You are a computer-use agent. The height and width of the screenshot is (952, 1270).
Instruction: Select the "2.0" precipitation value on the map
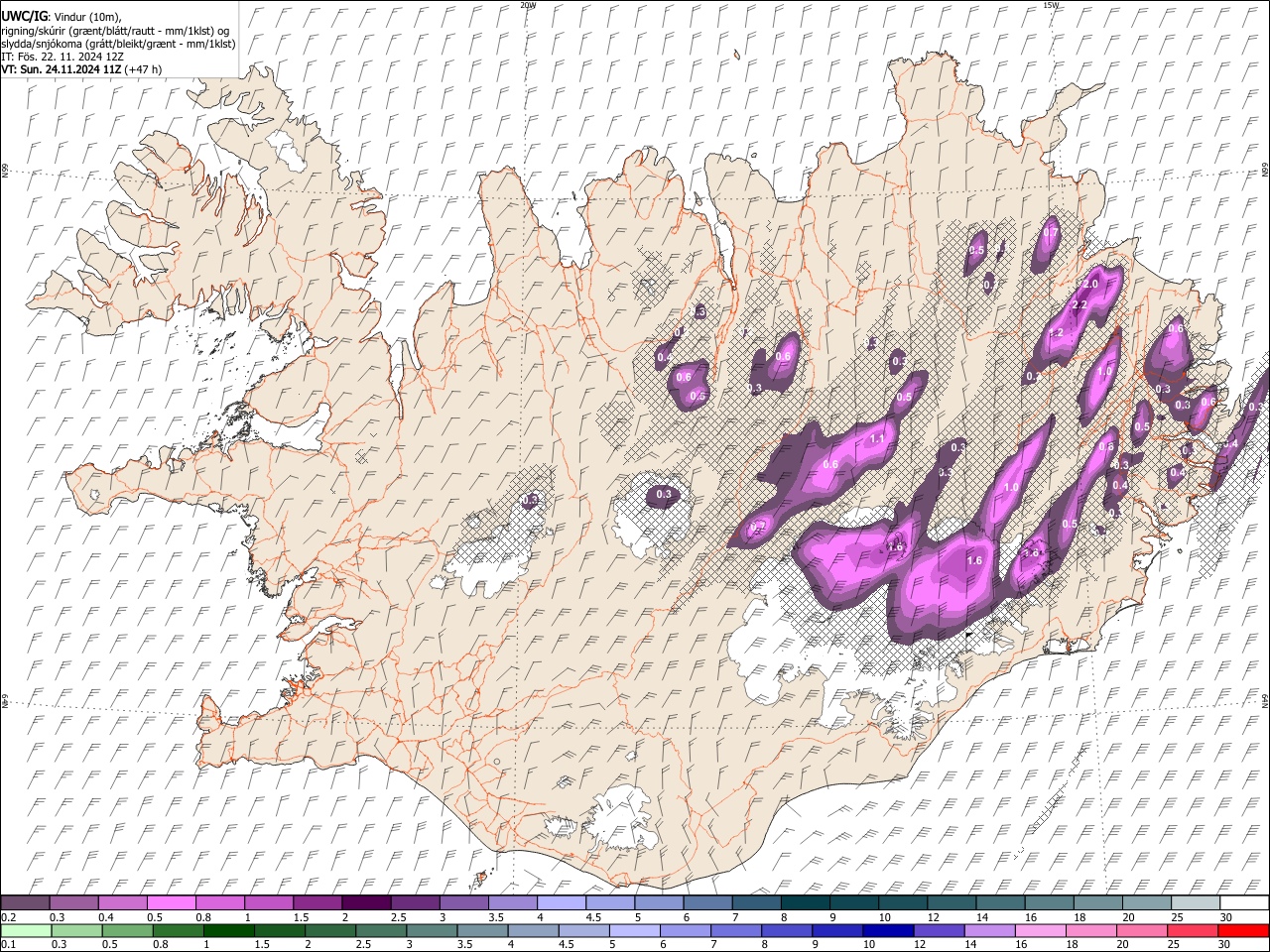pyautogui.click(x=1089, y=284)
